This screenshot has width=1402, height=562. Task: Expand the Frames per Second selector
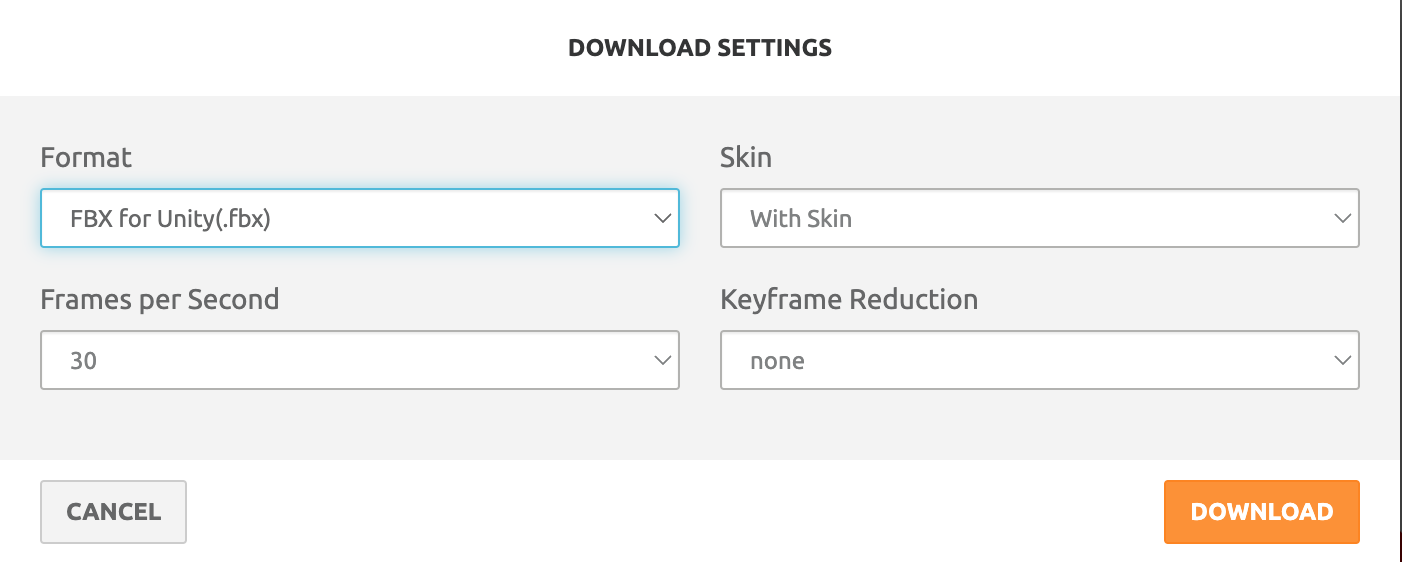click(360, 360)
